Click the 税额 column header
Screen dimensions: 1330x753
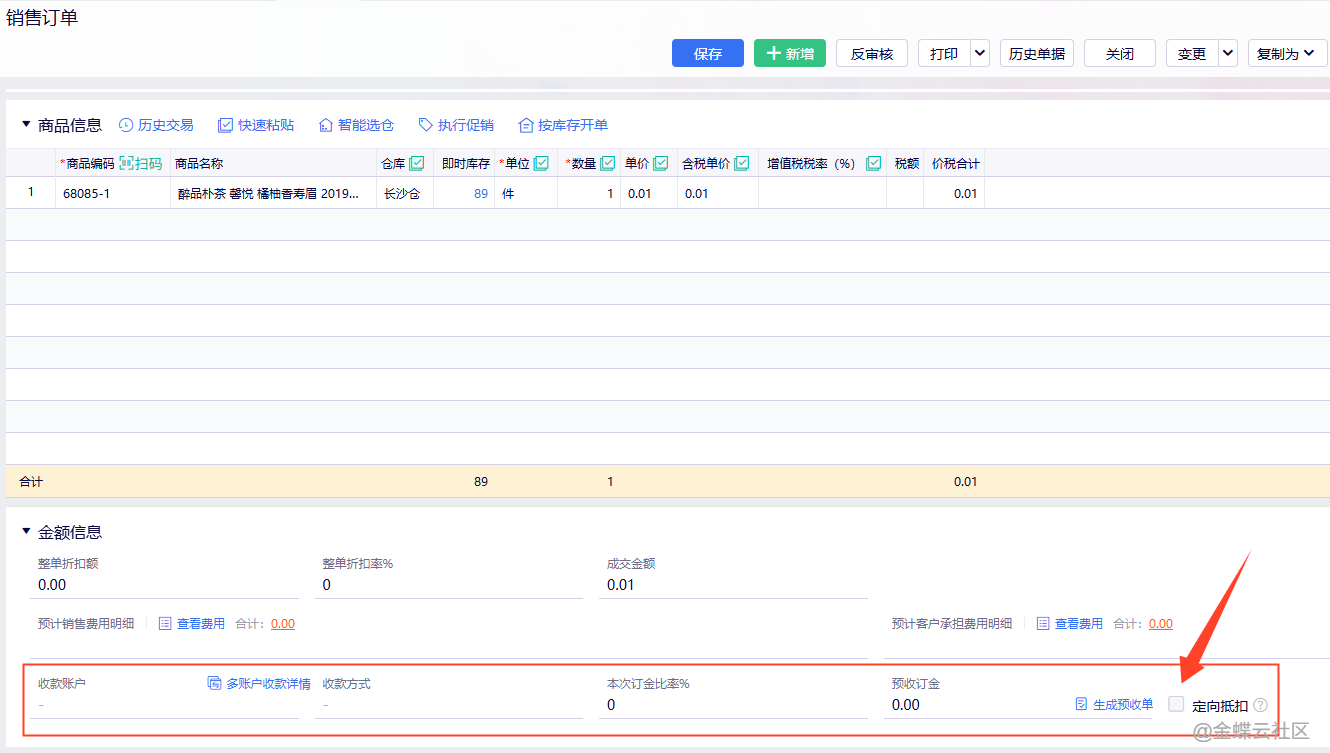click(x=906, y=163)
